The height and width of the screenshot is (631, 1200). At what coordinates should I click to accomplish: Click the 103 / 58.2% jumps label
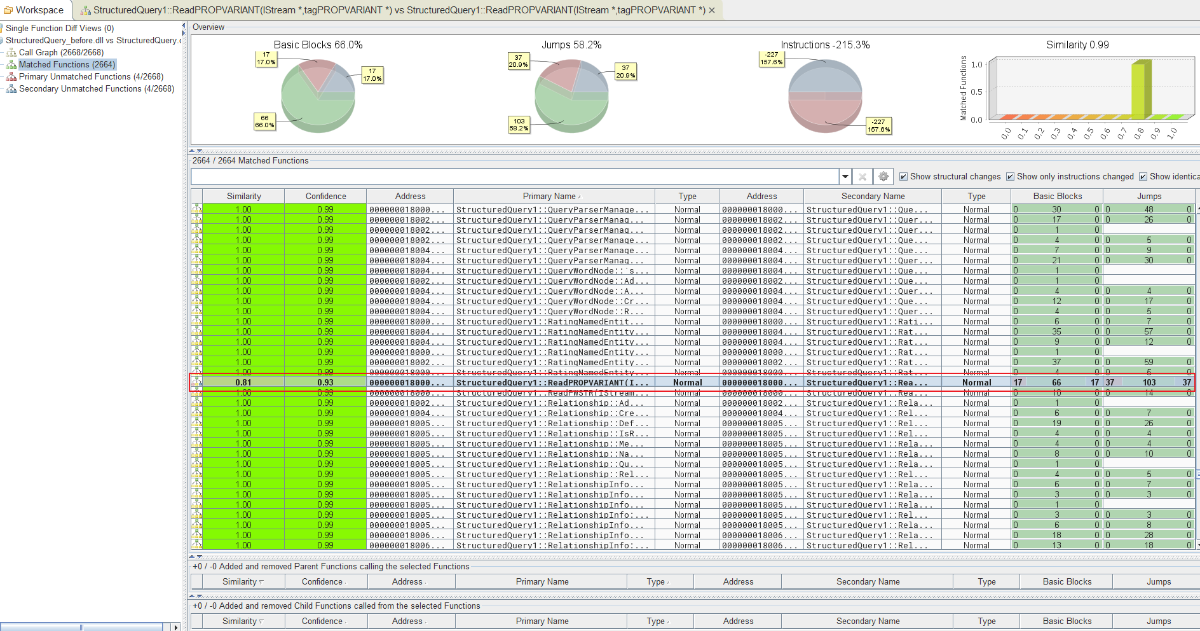click(519, 124)
